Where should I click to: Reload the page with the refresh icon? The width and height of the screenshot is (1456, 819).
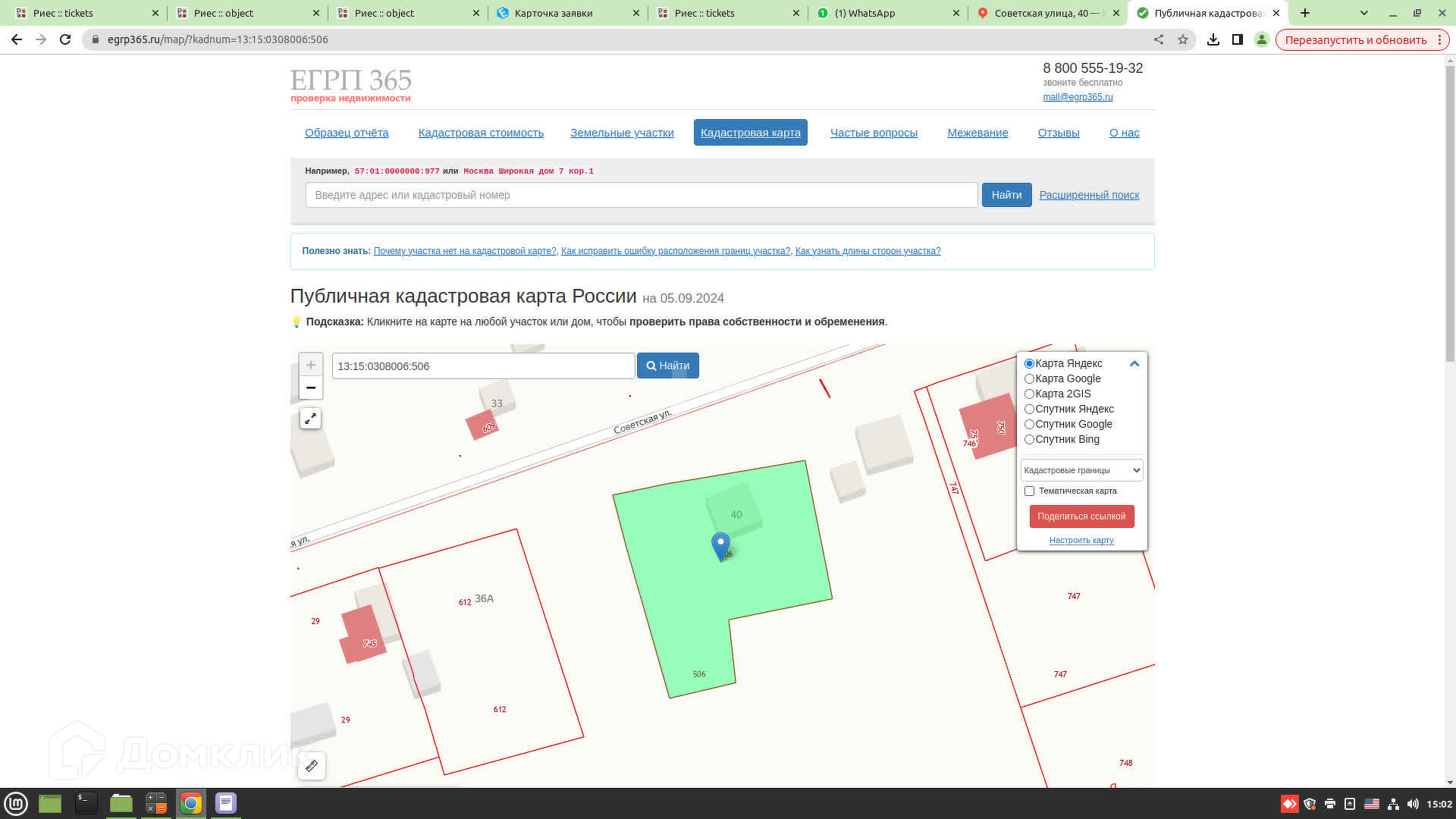point(65,39)
